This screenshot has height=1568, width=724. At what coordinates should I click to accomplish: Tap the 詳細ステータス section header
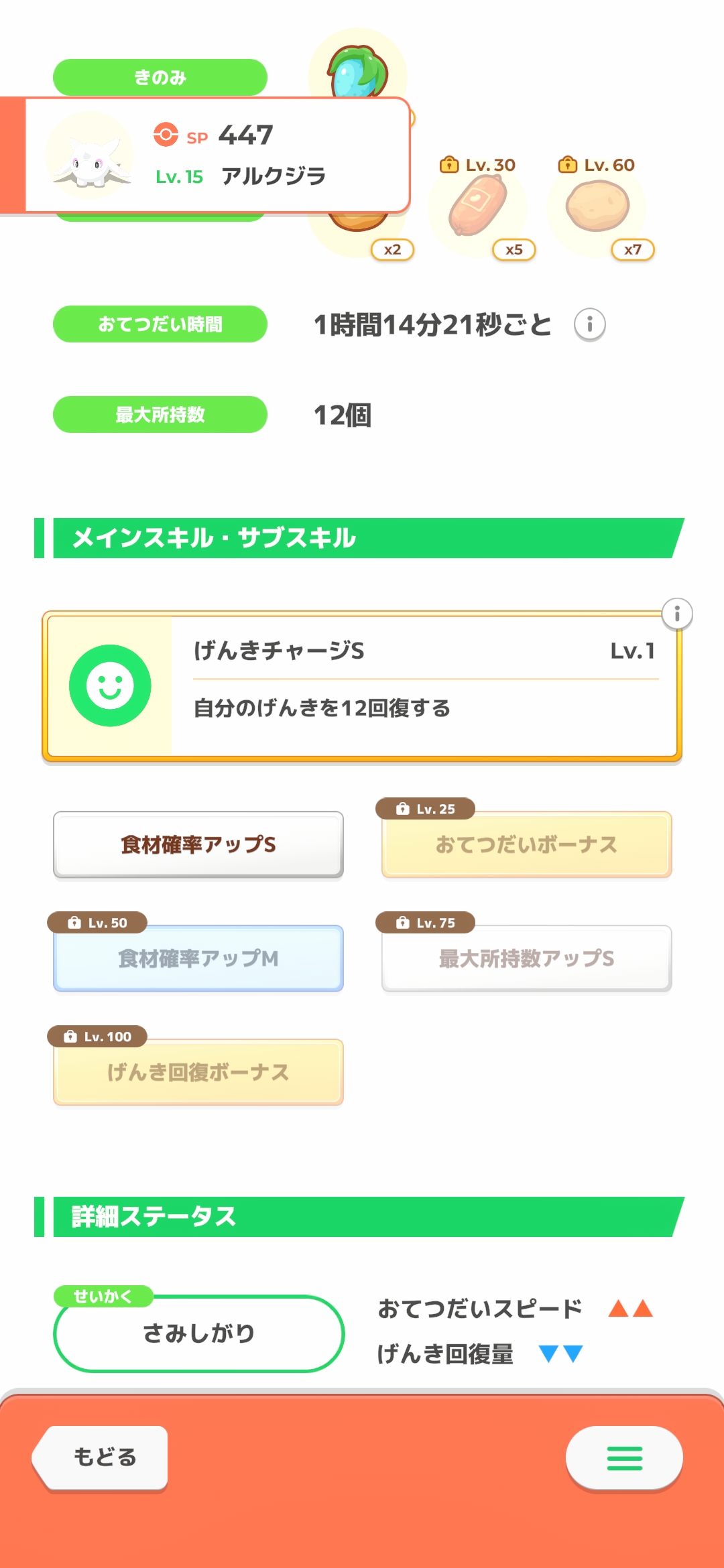click(x=362, y=1217)
